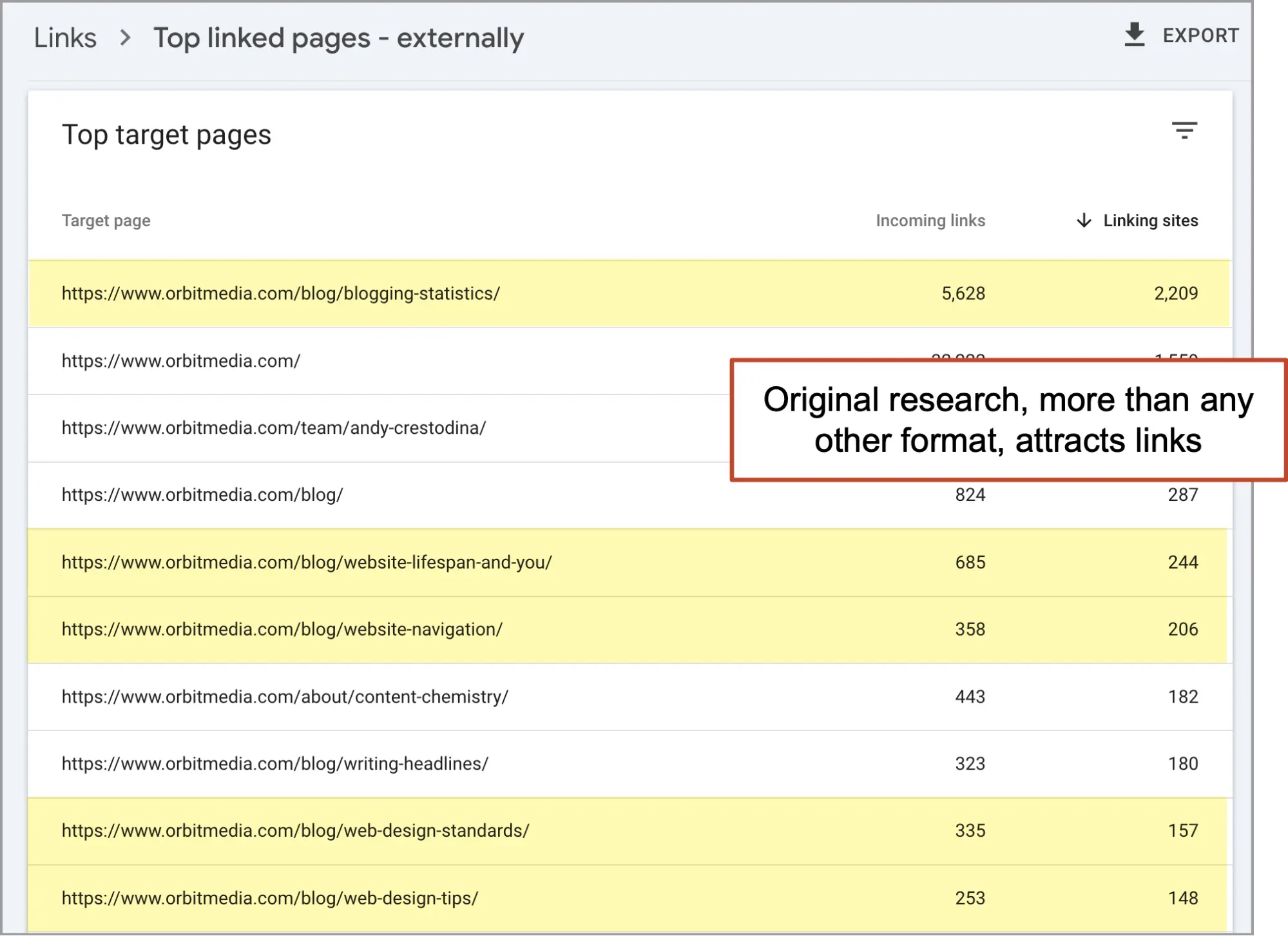
Task: Open the web-design-standards row
Action: (x=296, y=831)
